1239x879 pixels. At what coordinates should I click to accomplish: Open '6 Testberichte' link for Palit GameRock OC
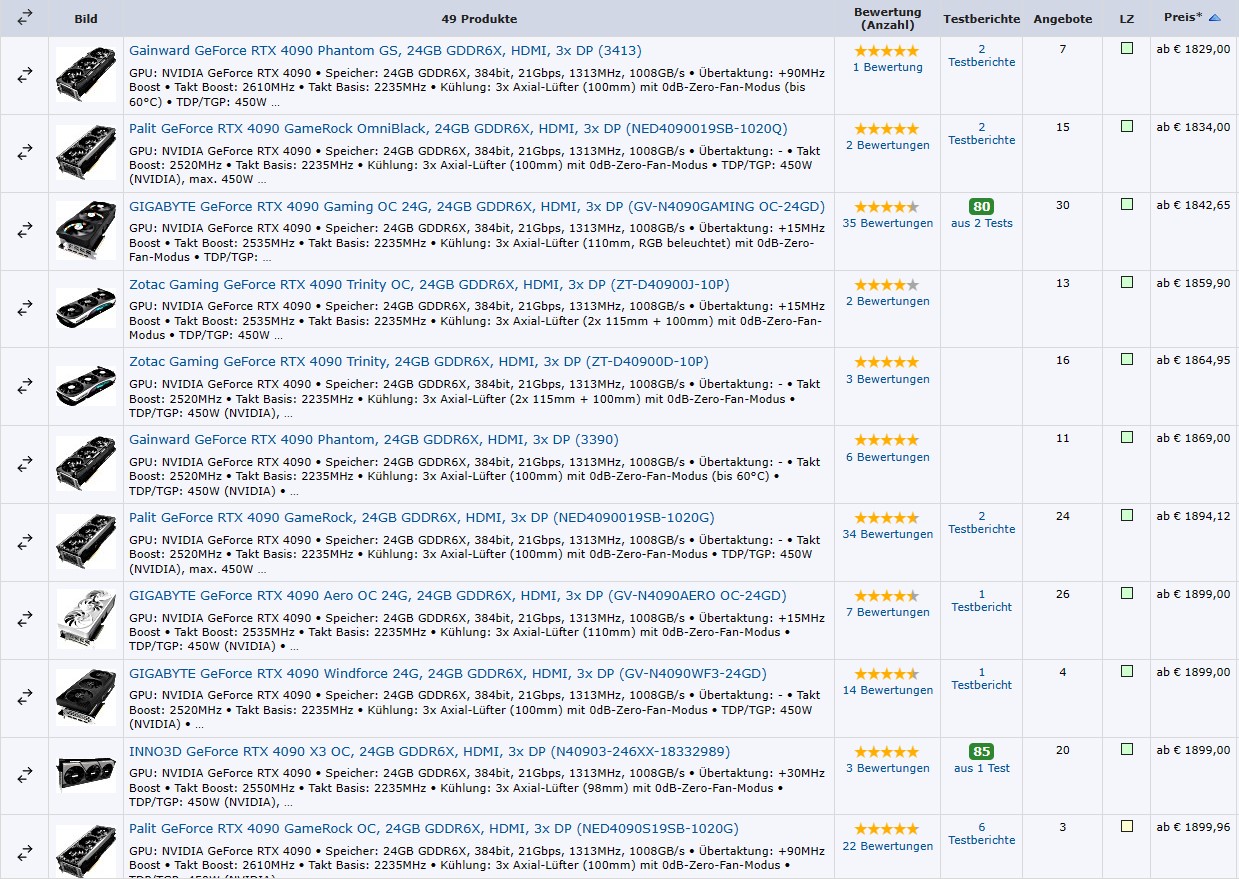click(982, 833)
